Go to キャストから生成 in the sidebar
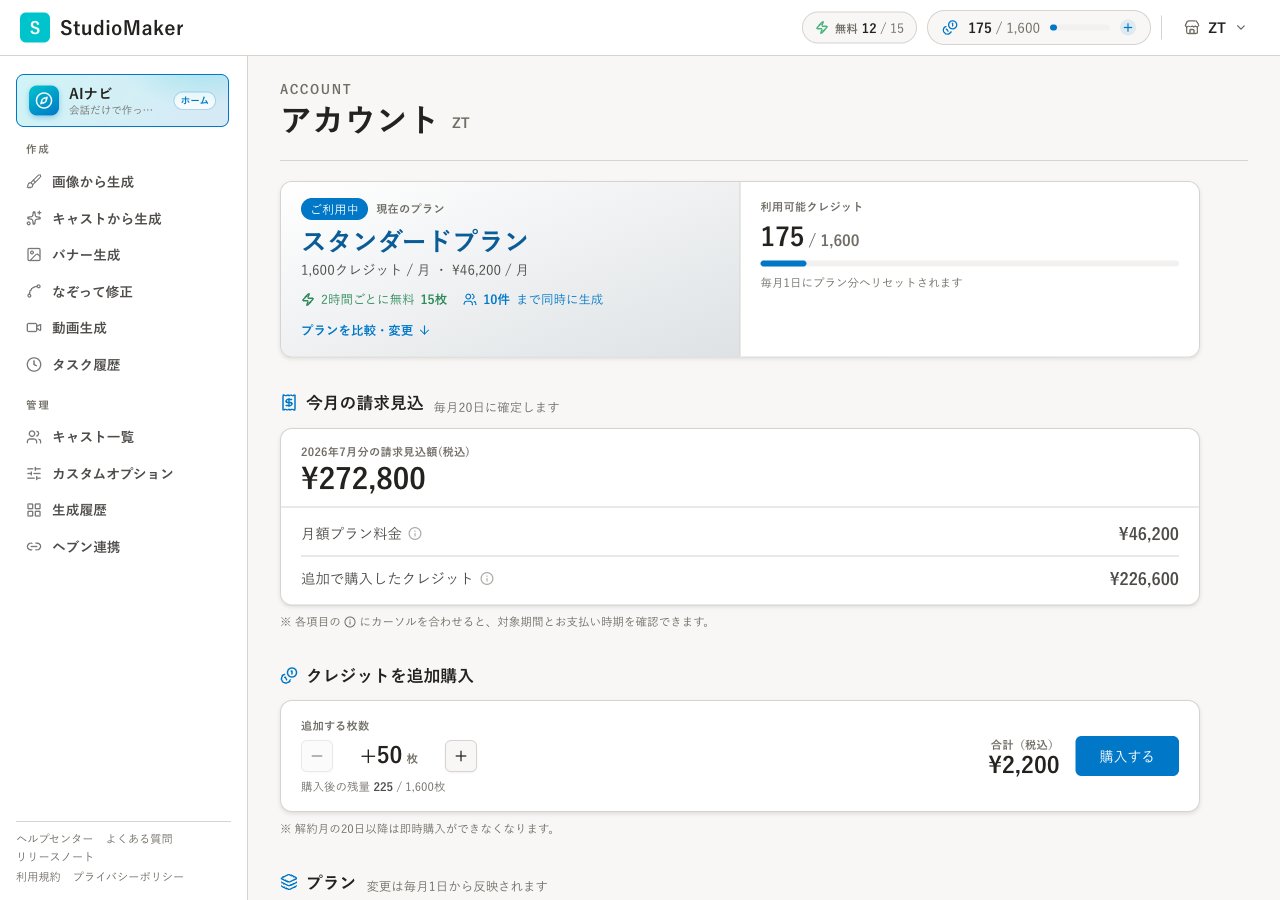1280x900 pixels. [123, 218]
